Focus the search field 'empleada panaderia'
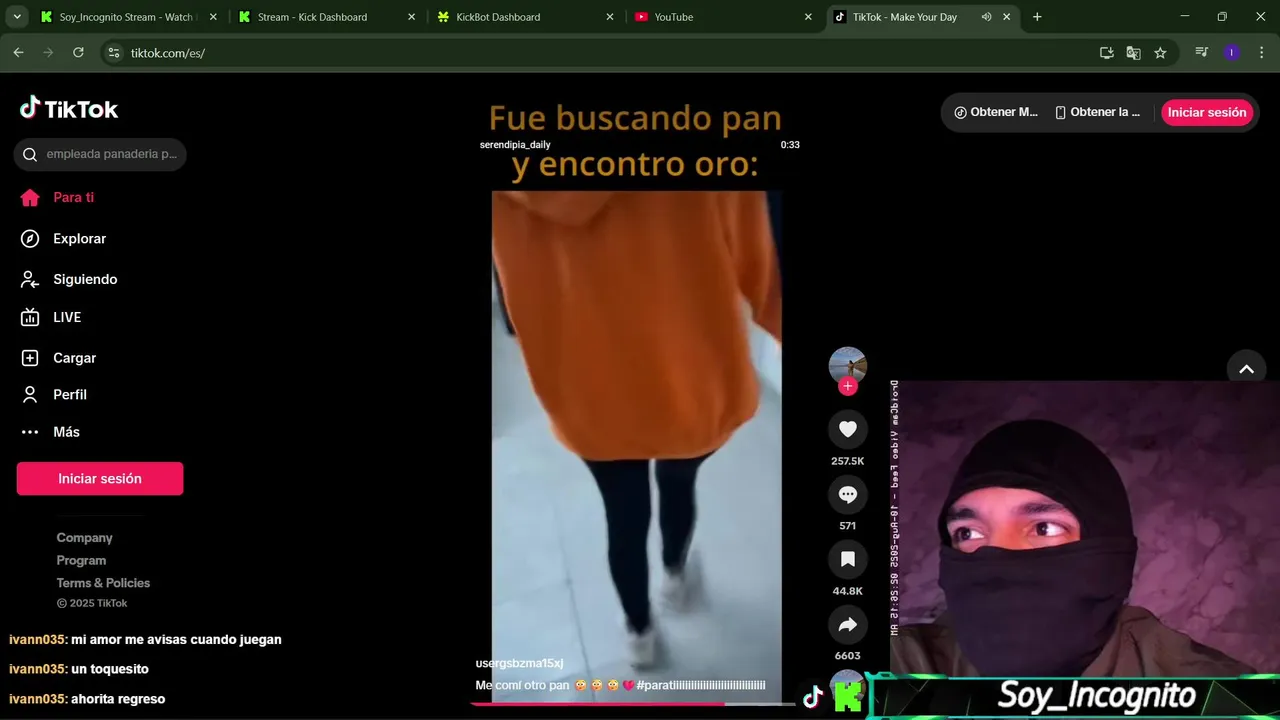The width and height of the screenshot is (1280, 720). (x=100, y=154)
